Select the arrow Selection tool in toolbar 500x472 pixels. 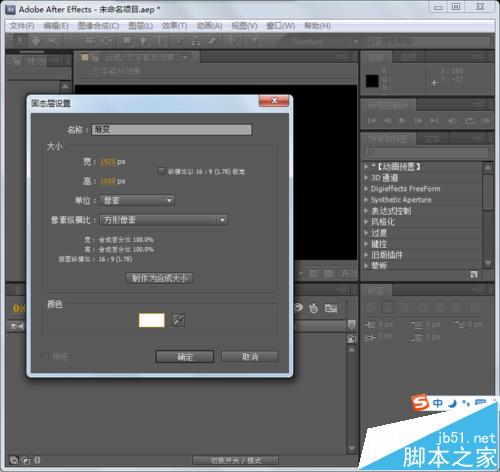click(20, 41)
